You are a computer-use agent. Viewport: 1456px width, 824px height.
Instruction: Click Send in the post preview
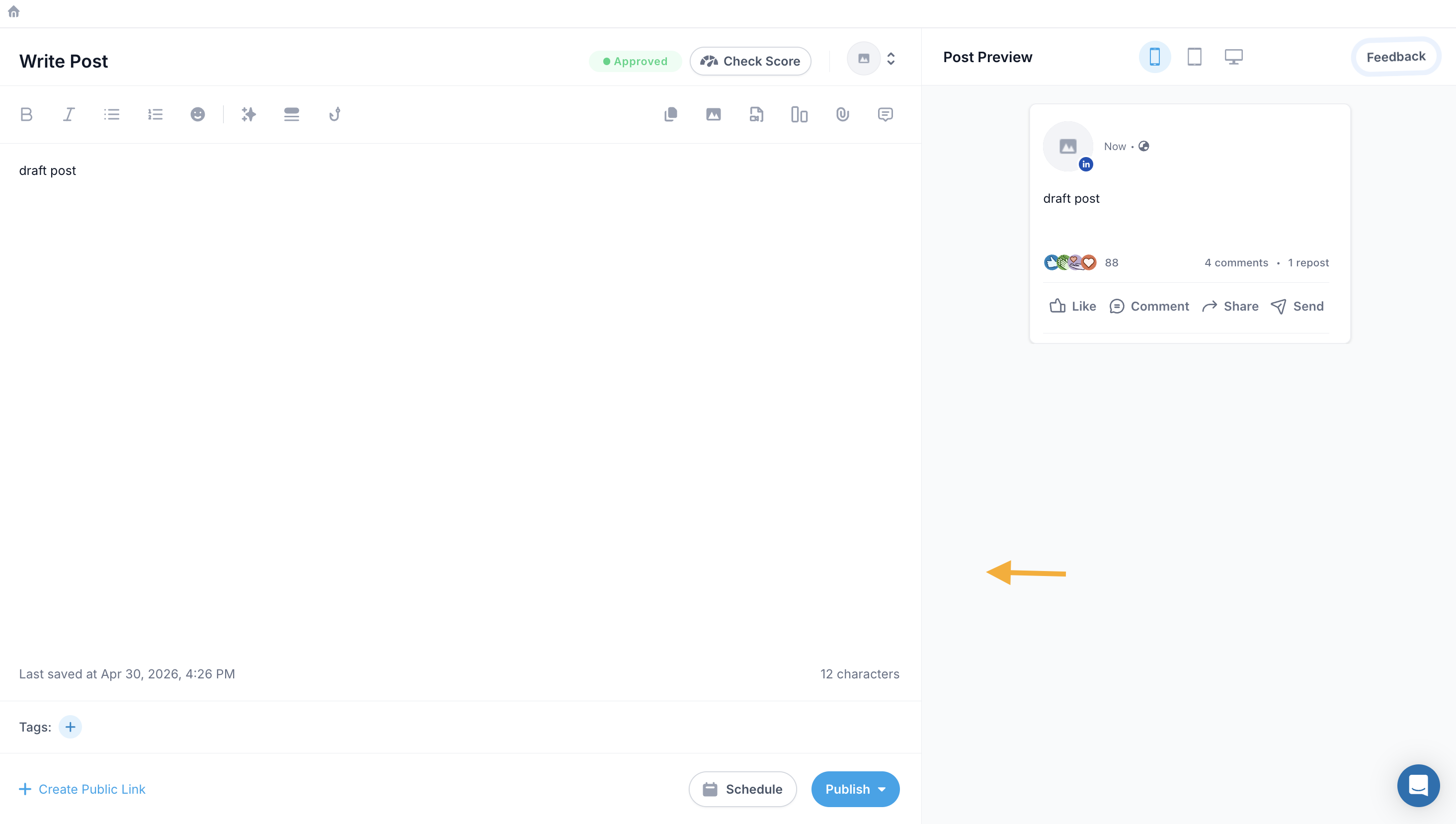pyautogui.click(x=1297, y=306)
